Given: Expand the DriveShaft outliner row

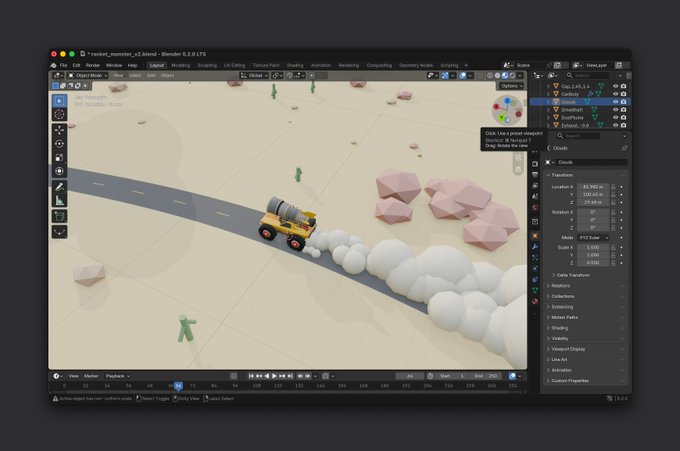Looking at the screenshot, I should [548, 110].
